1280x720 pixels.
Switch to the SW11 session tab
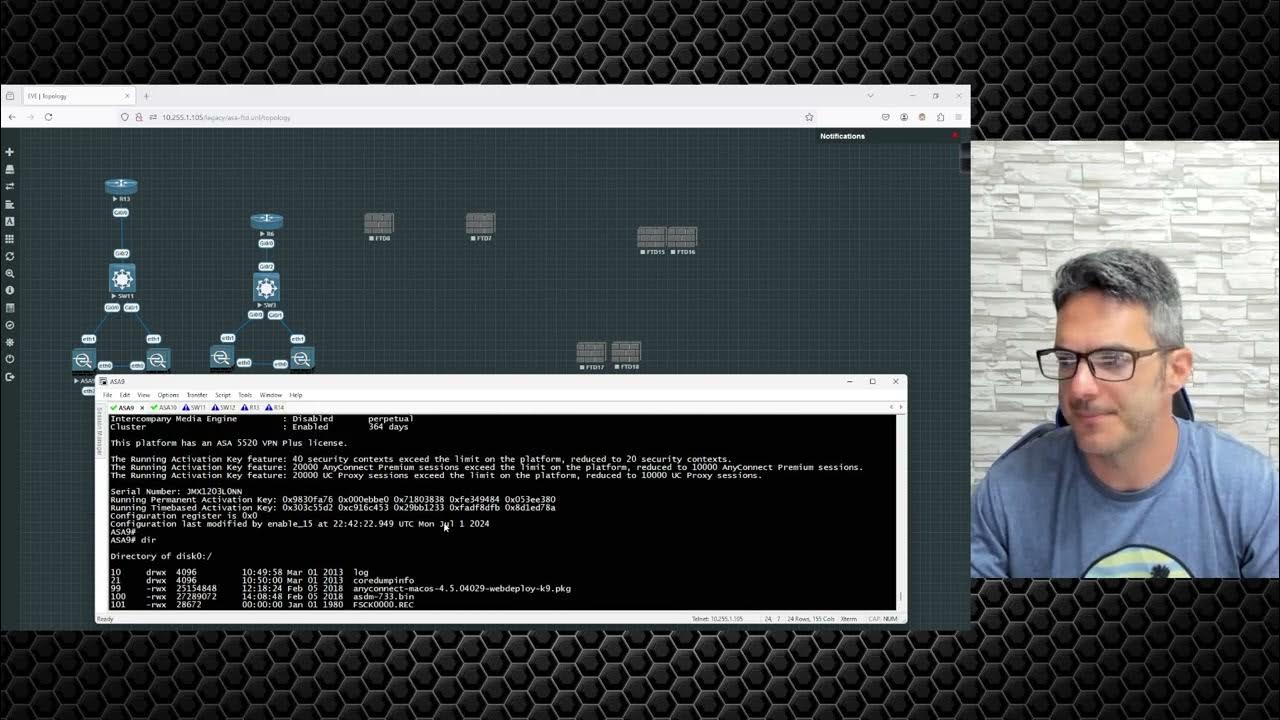click(197, 407)
